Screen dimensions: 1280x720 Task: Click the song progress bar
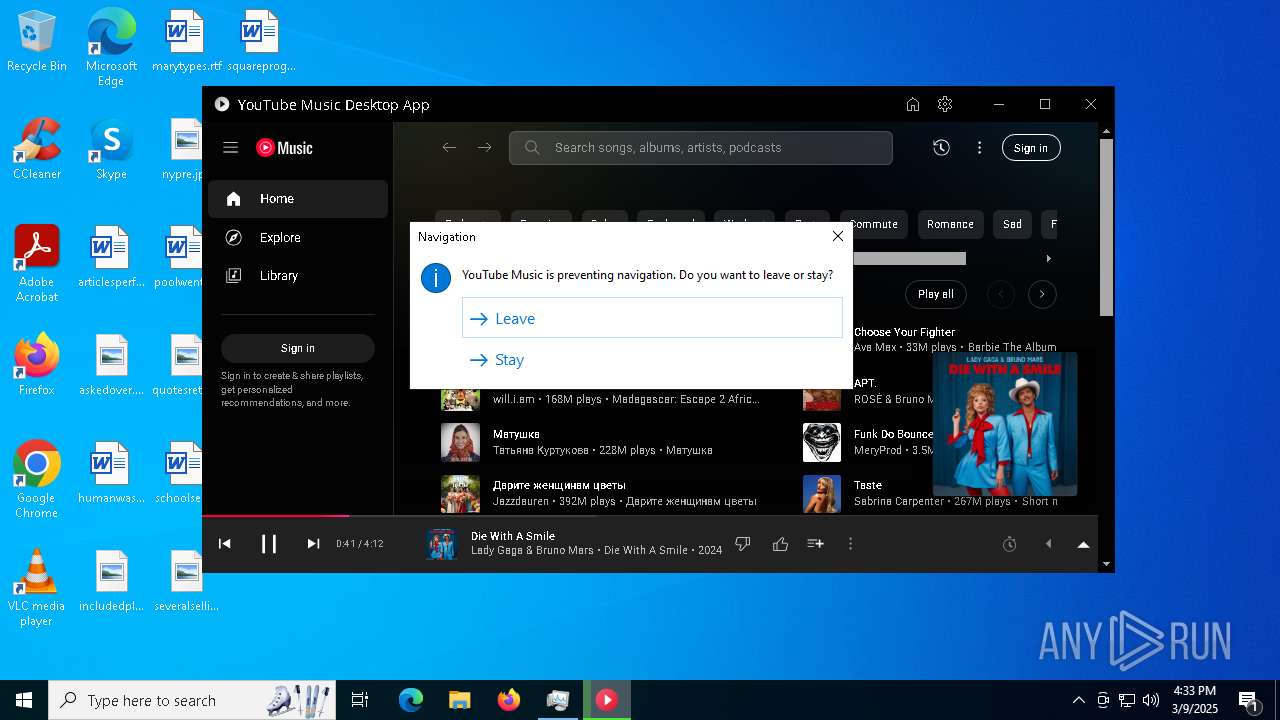coord(650,516)
